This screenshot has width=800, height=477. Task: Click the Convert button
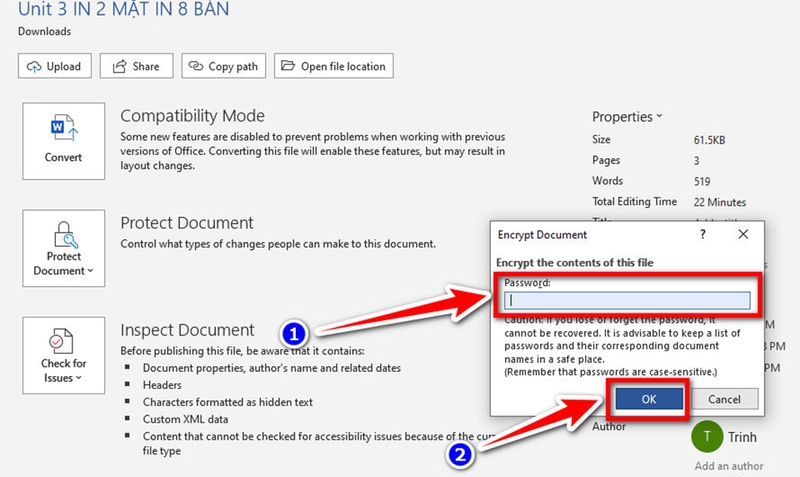[64, 141]
